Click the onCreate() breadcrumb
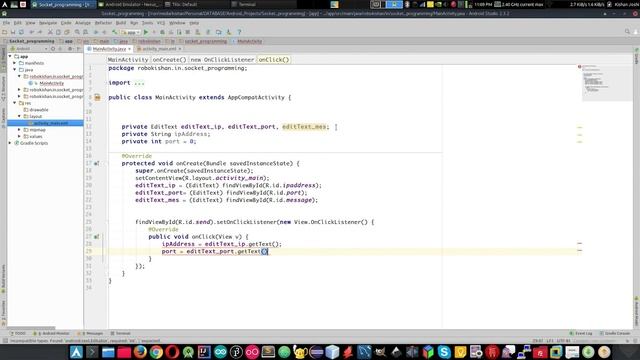The image size is (640, 360). tap(169, 60)
